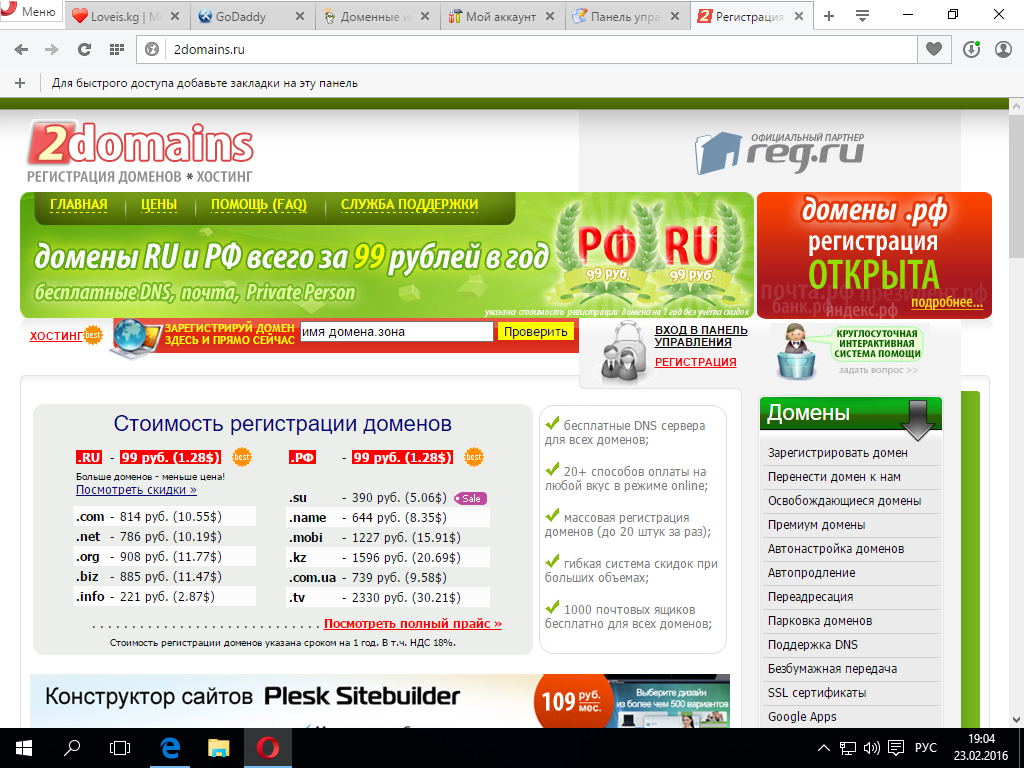The image size is (1024, 768).
Task: Click the support operator help icon
Action: (x=797, y=351)
